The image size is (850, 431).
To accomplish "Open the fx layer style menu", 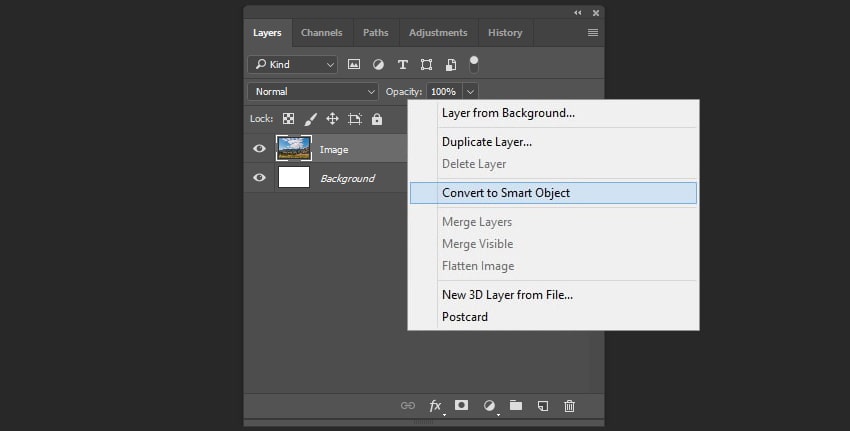I will [435, 406].
